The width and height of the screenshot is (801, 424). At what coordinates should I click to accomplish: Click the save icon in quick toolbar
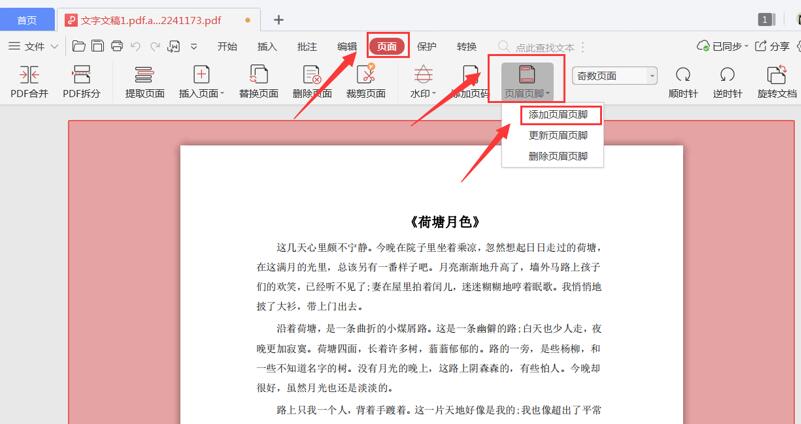98,46
